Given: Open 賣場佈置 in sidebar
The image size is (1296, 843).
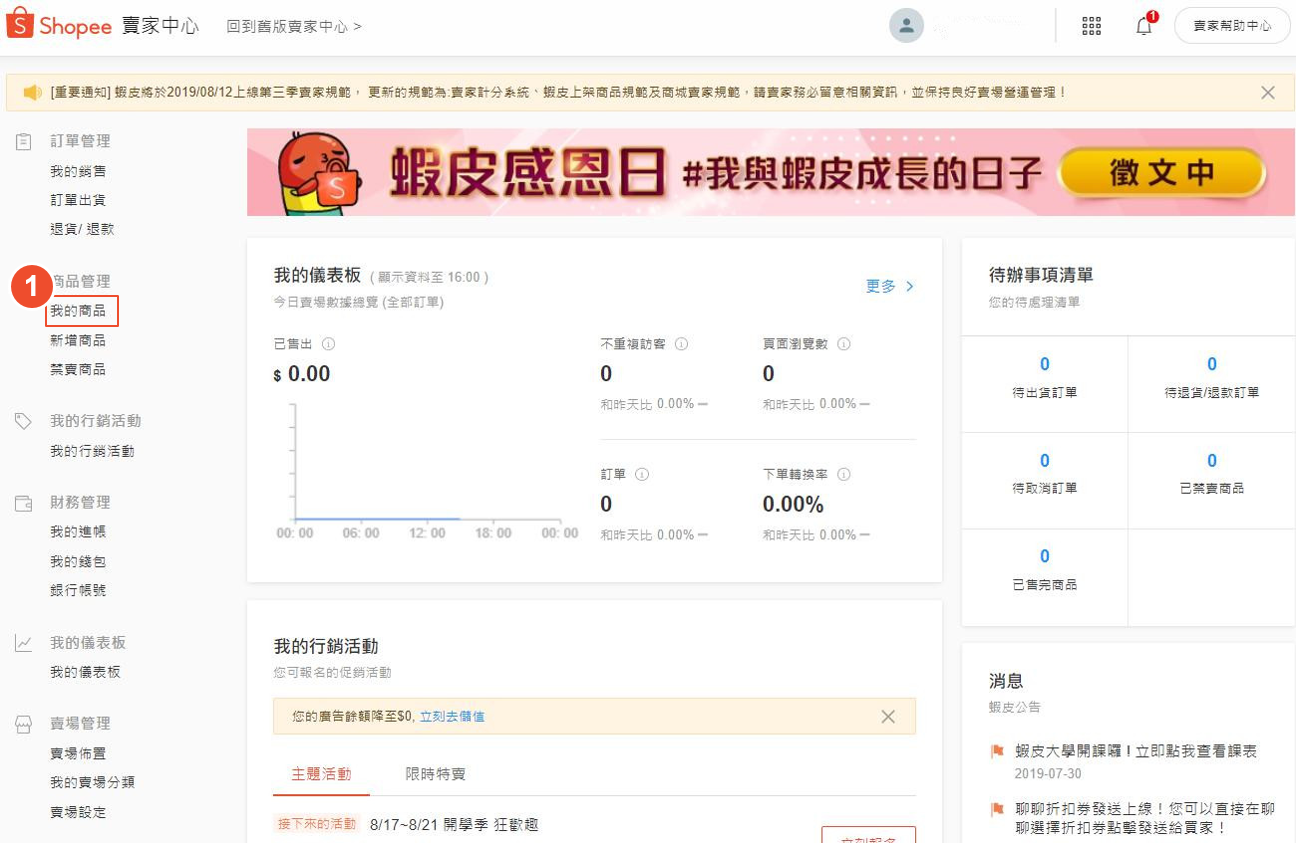Looking at the screenshot, I should 78,753.
